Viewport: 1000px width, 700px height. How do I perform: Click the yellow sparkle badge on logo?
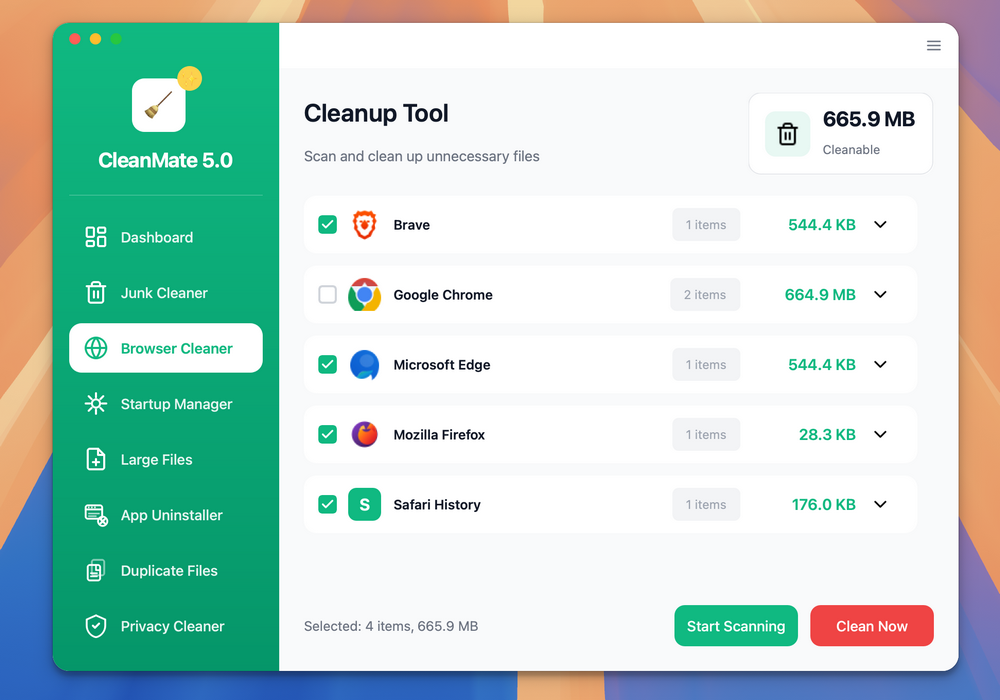tap(189, 78)
